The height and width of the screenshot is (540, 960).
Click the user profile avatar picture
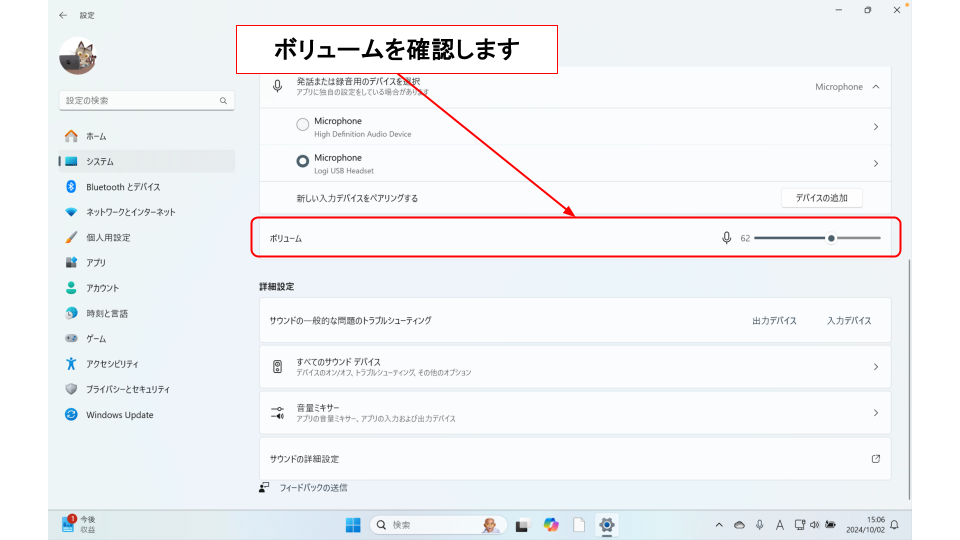(77, 56)
